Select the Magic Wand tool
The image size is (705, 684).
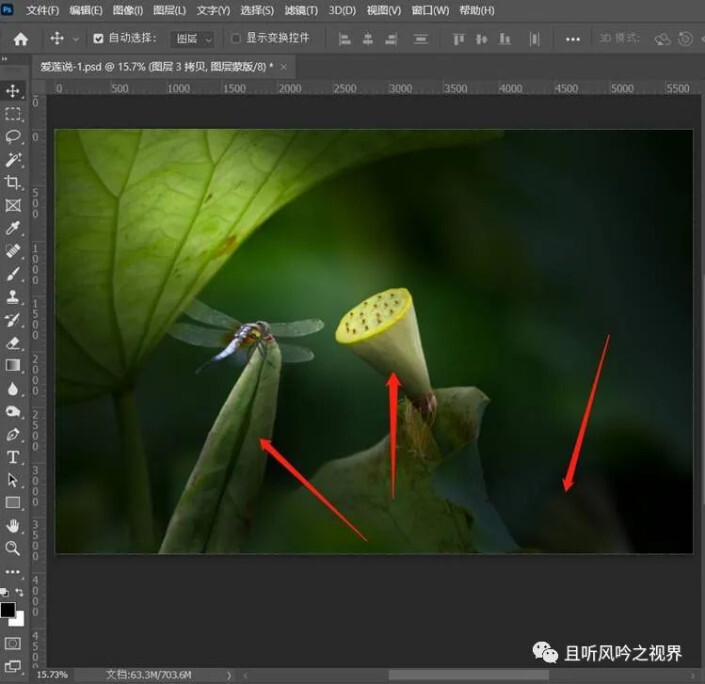click(13, 159)
